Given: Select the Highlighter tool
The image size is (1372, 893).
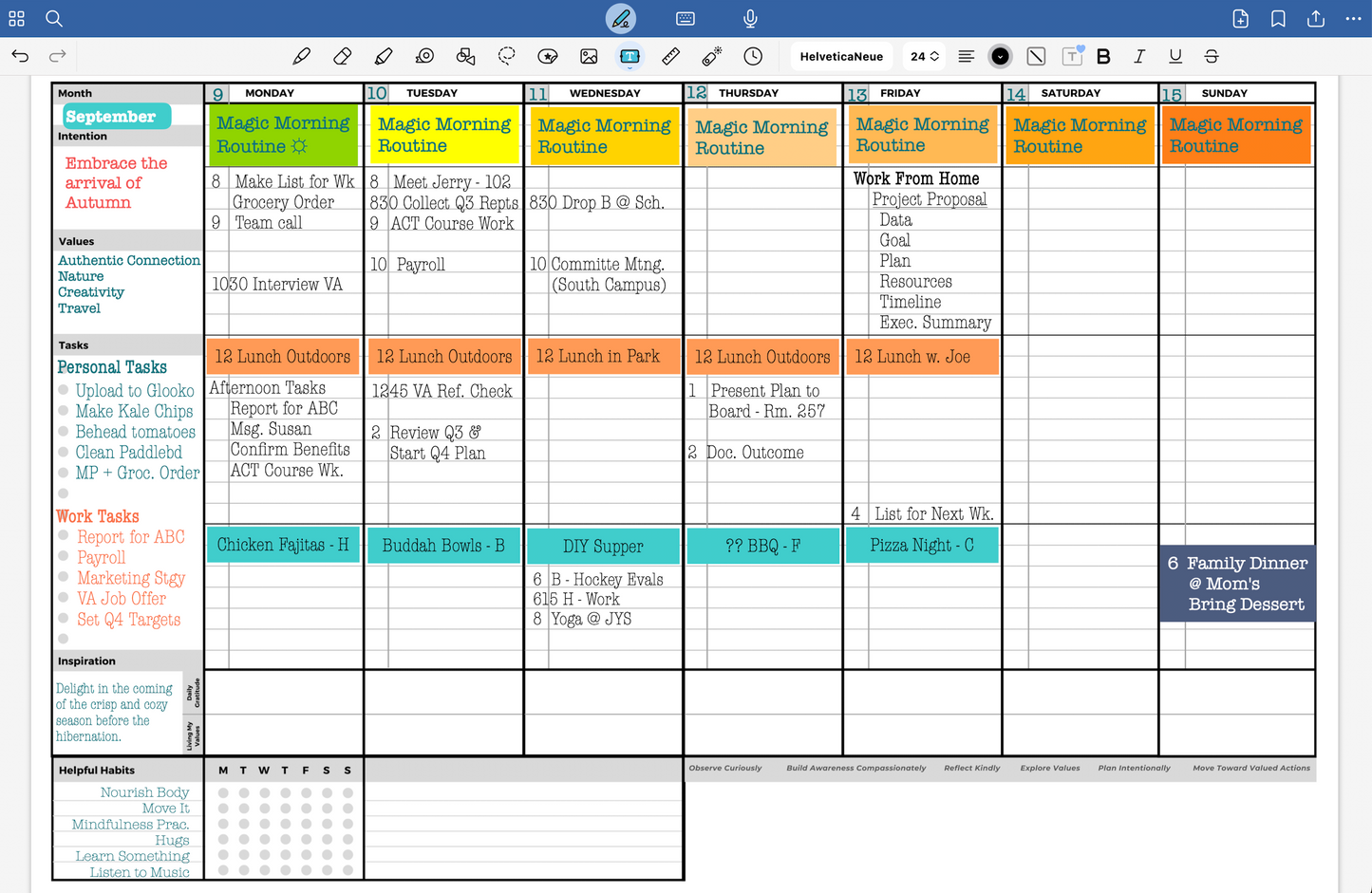Looking at the screenshot, I should (x=384, y=57).
